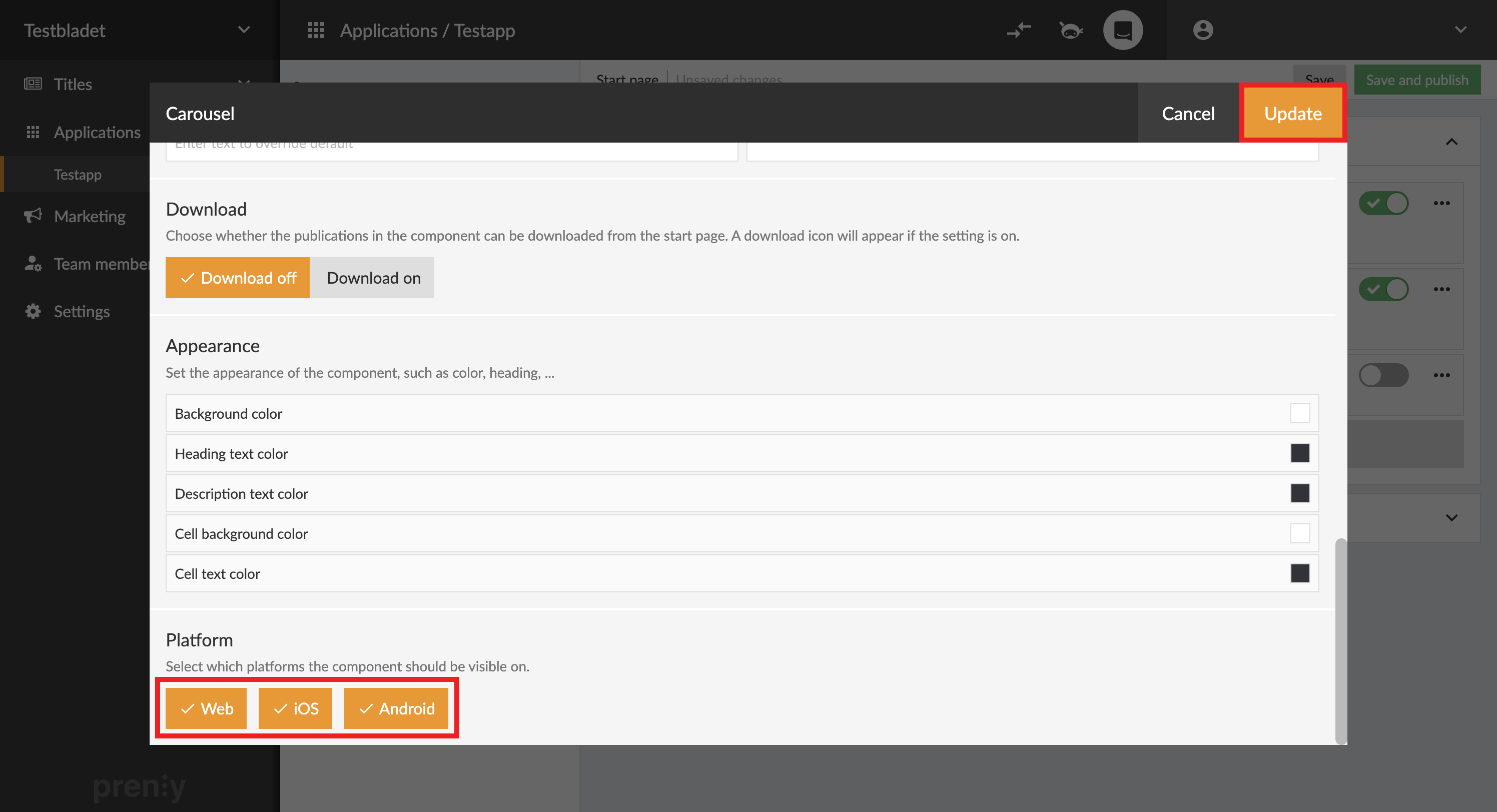Screen dimensions: 1497x812
Task: Click the round app avatar icon in top bar
Action: [1122, 30]
